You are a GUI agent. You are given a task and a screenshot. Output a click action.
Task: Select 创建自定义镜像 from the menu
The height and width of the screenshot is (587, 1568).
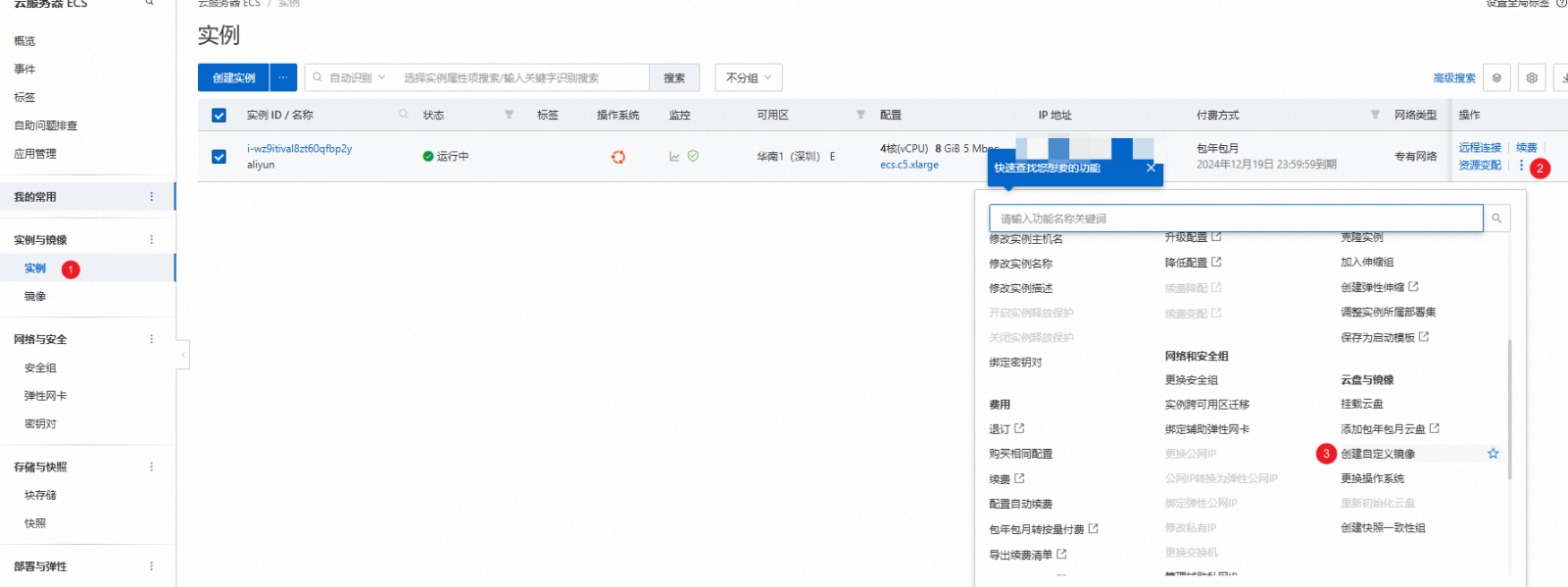click(1377, 454)
